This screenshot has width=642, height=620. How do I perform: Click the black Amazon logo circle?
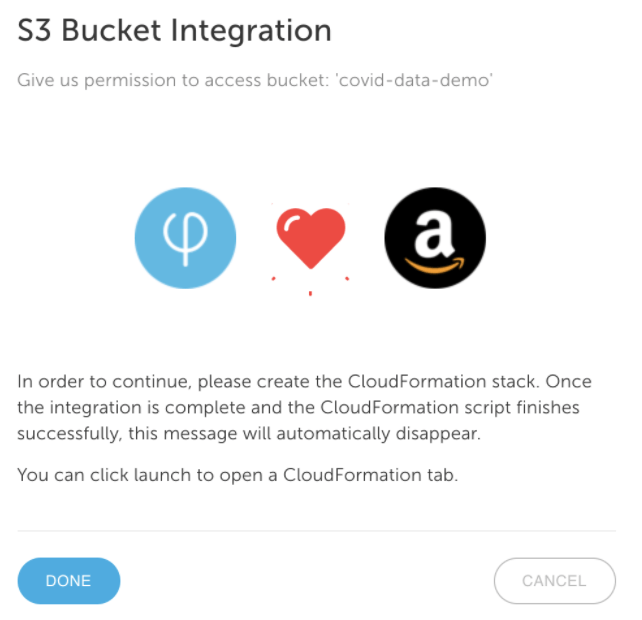[435, 238]
